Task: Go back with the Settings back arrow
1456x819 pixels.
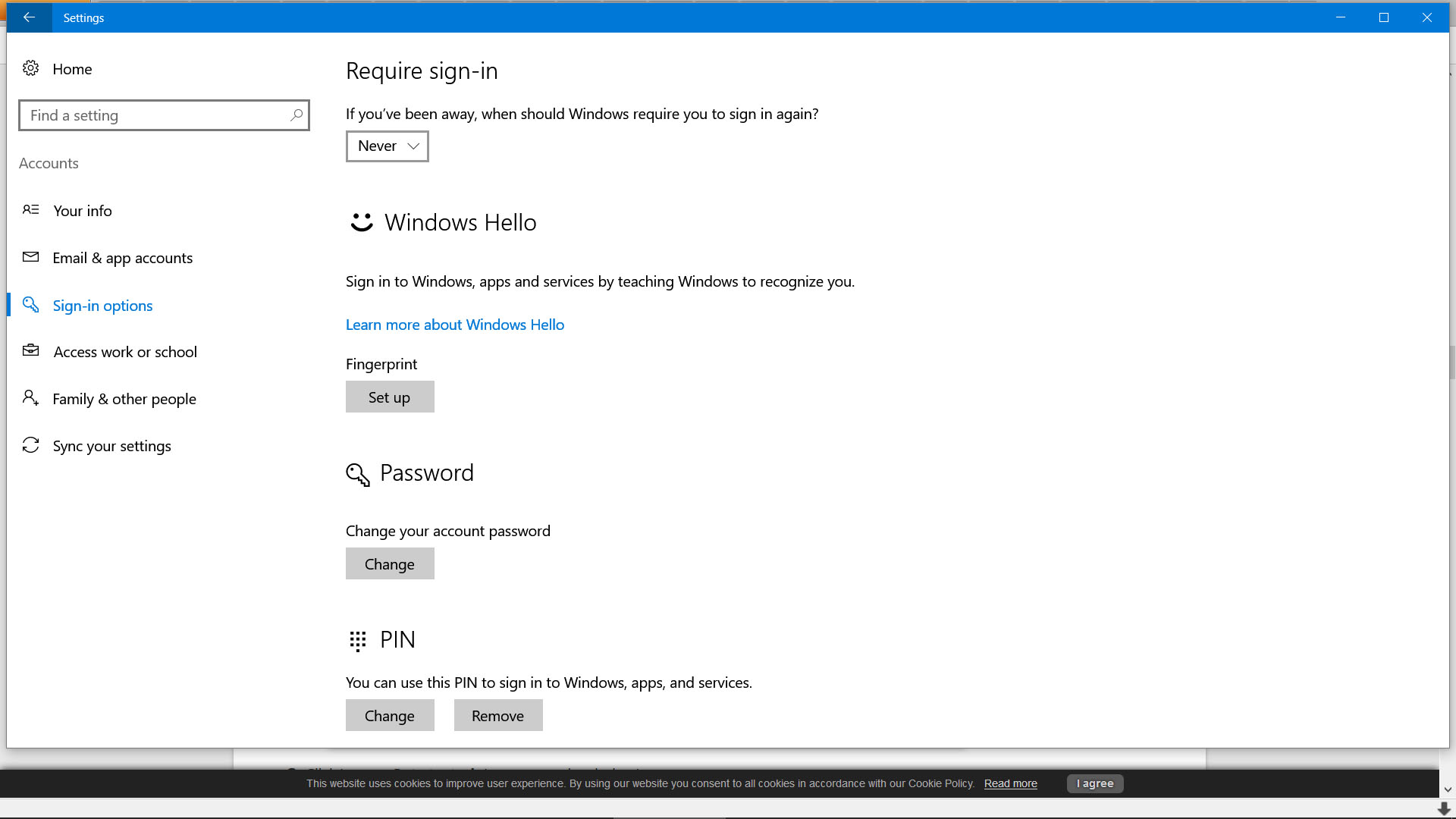Action: tap(29, 17)
